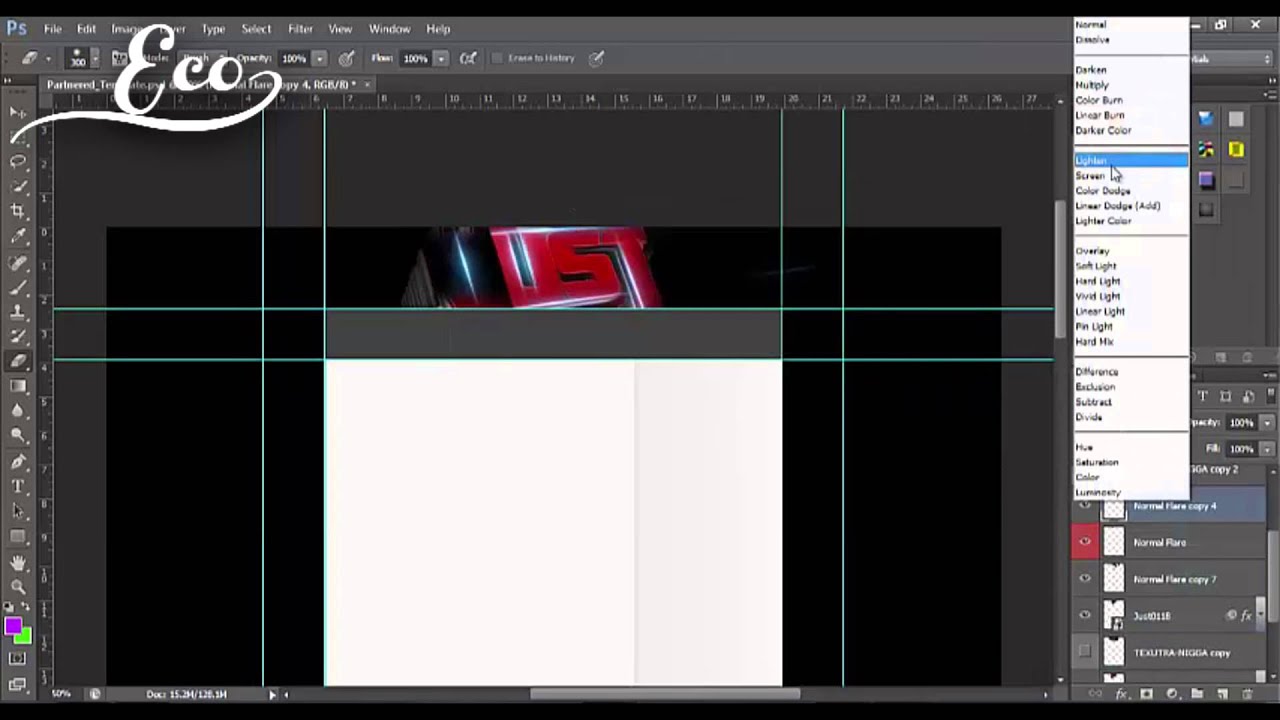Image resolution: width=1280 pixels, height=720 pixels.
Task: Click the link layers icon
Action: point(1096,694)
